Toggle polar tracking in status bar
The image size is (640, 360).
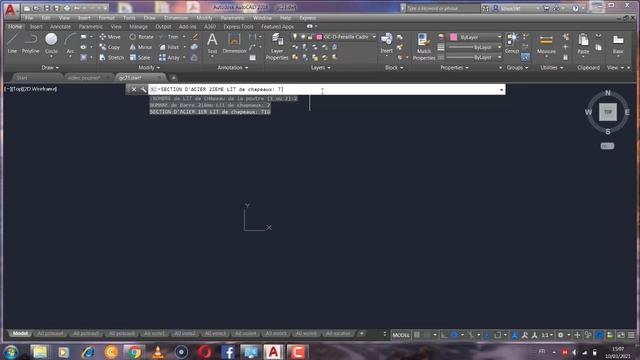[x=454, y=335]
